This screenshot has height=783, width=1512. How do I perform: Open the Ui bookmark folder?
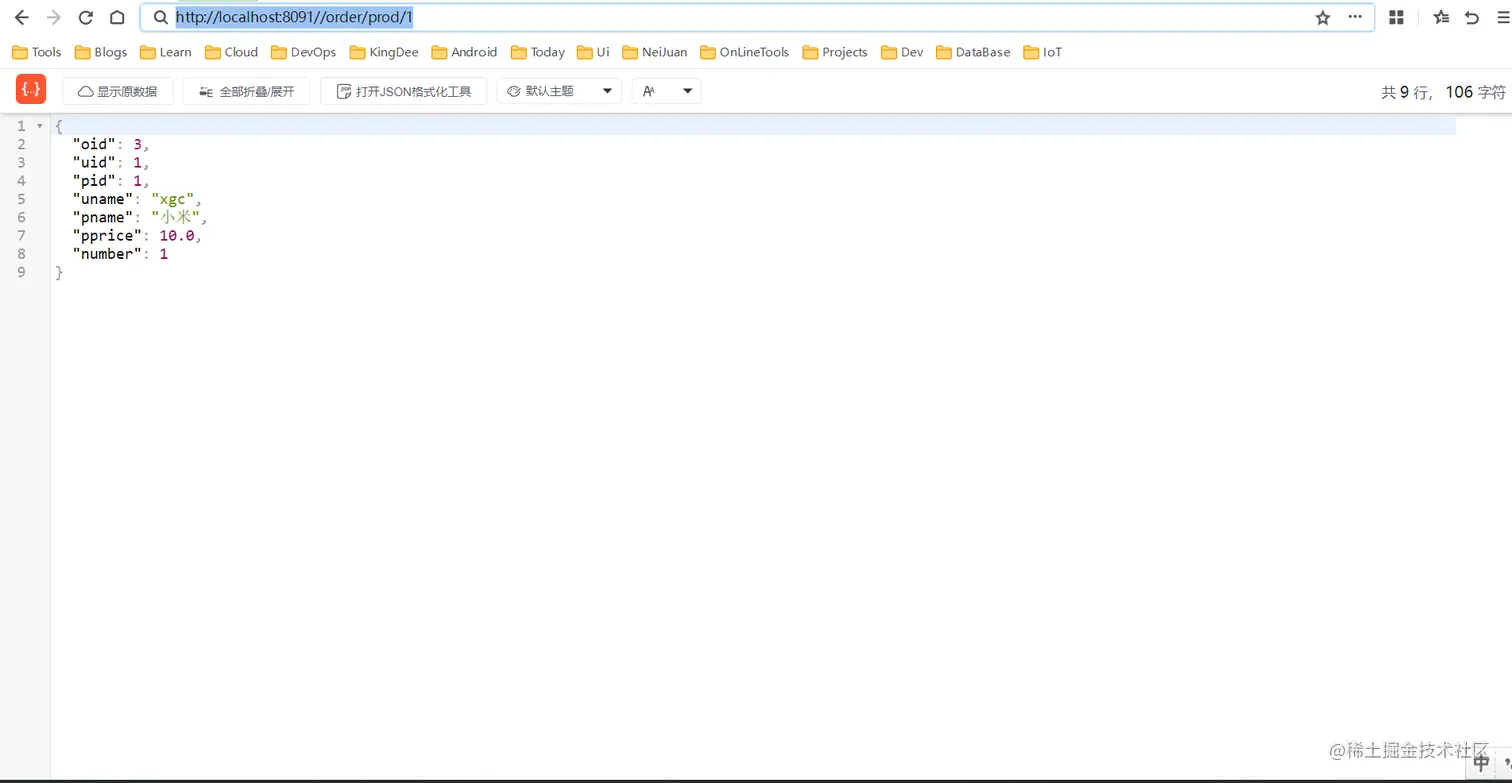(593, 52)
